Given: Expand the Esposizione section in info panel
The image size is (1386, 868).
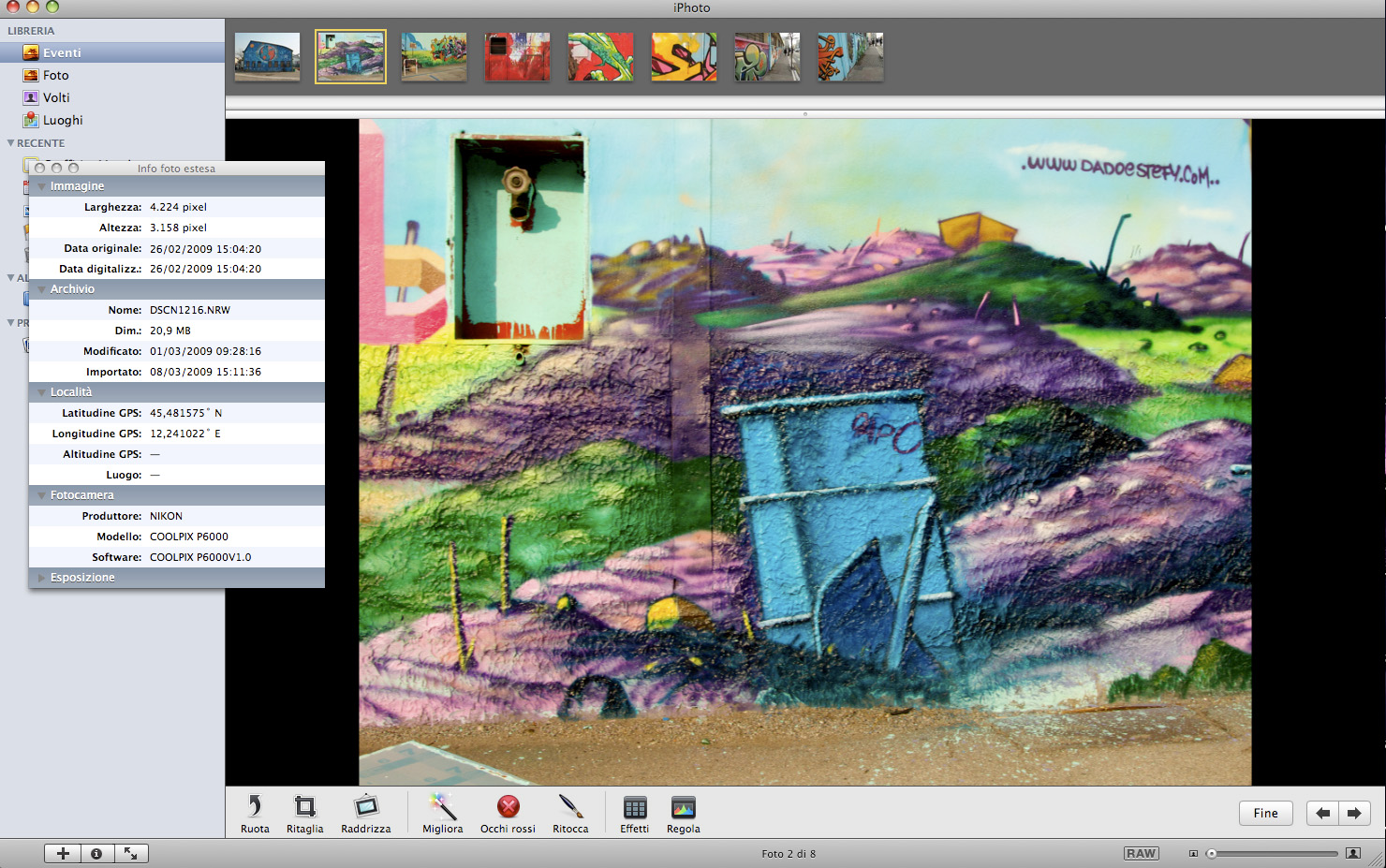Looking at the screenshot, I should 41,578.
